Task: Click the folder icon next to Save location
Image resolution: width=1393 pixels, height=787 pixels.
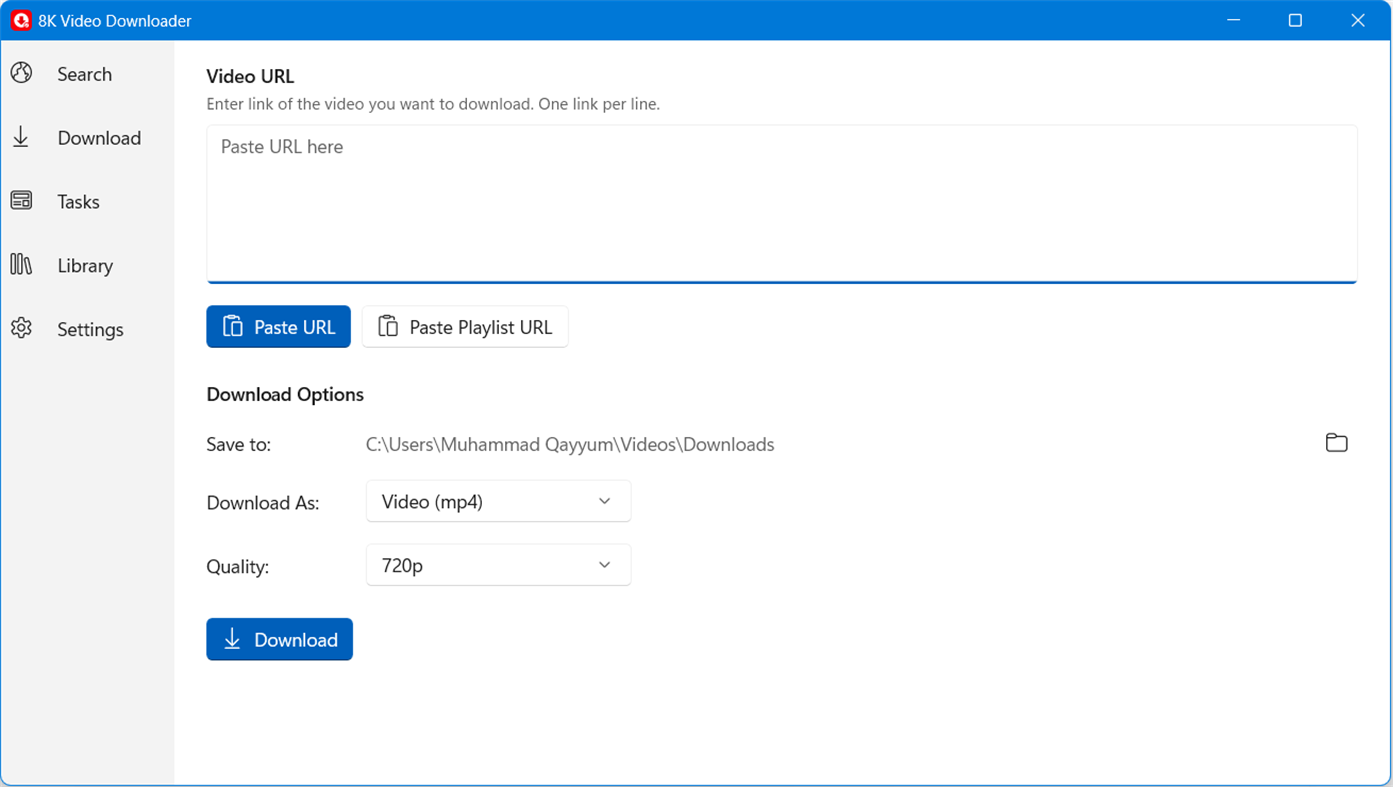Action: 1337,443
